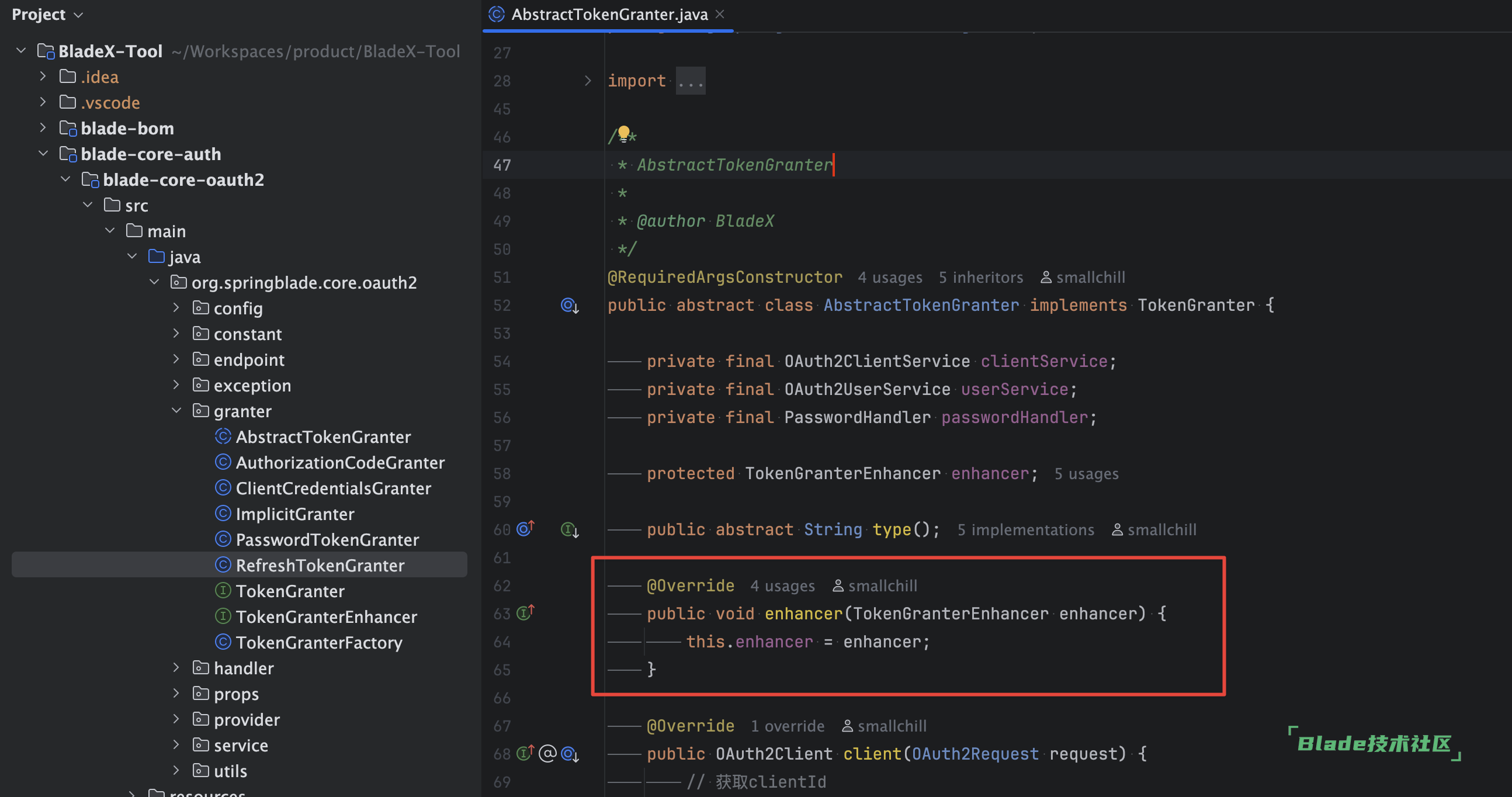Screen dimensions: 1512x797
Task: Click the '5 implementations' hint on type()
Action: [x=1026, y=530]
